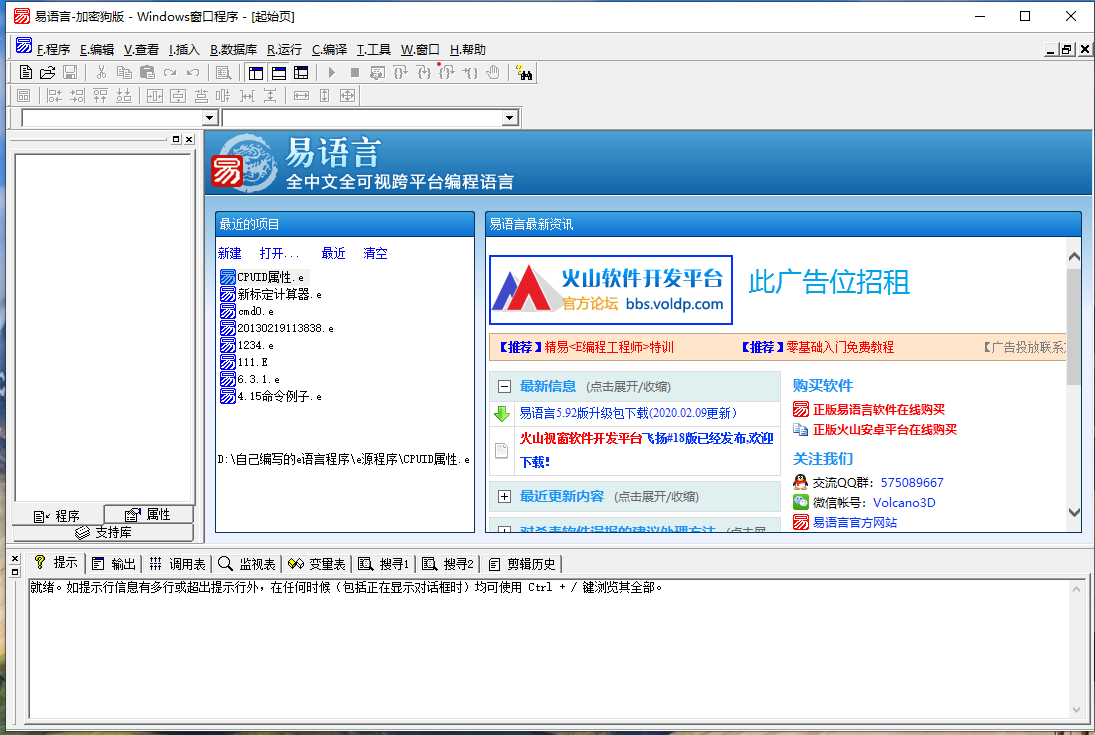1095x735 pixels.
Task: Collapse the 最新信息 section
Action: point(504,386)
